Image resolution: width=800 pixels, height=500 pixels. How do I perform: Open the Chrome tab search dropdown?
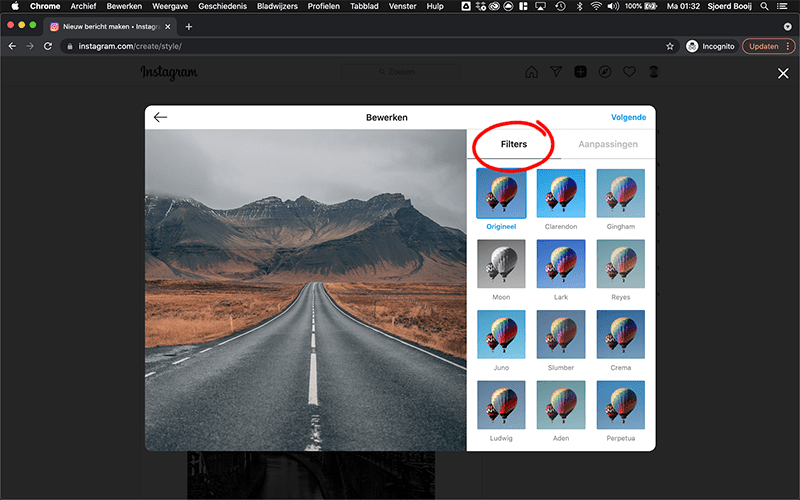coord(787,27)
